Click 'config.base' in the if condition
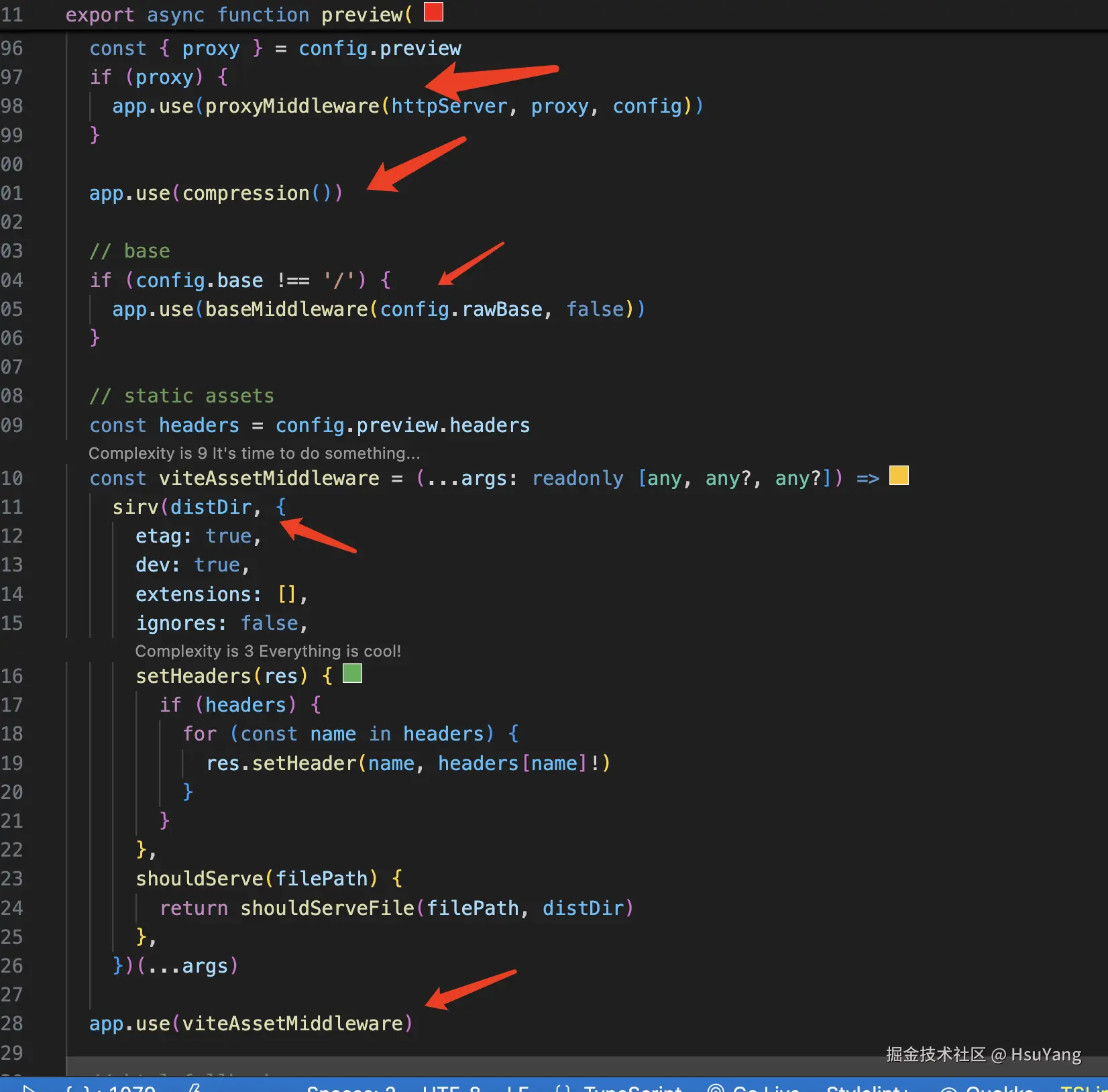The image size is (1108, 1092). pyautogui.click(x=199, y=280)
